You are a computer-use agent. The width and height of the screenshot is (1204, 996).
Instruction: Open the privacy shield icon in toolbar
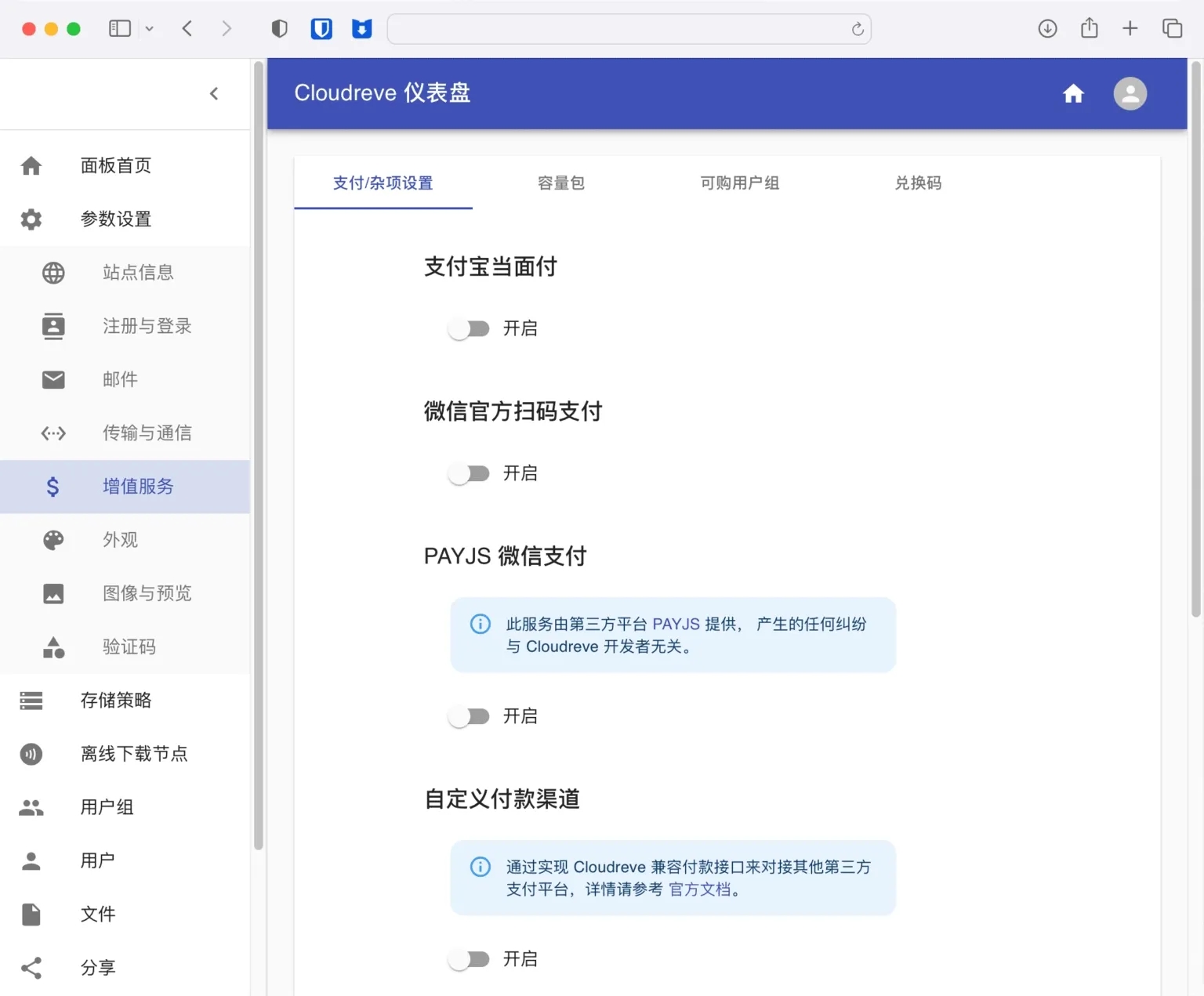click(x=279, y=29)
